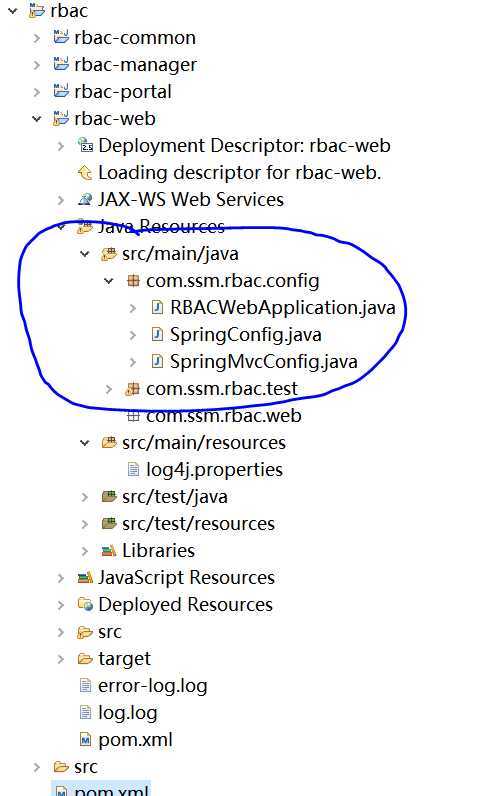Click the SpringConfig.java file icon
The image size is (478, 796).
click(x=157, y=334)
